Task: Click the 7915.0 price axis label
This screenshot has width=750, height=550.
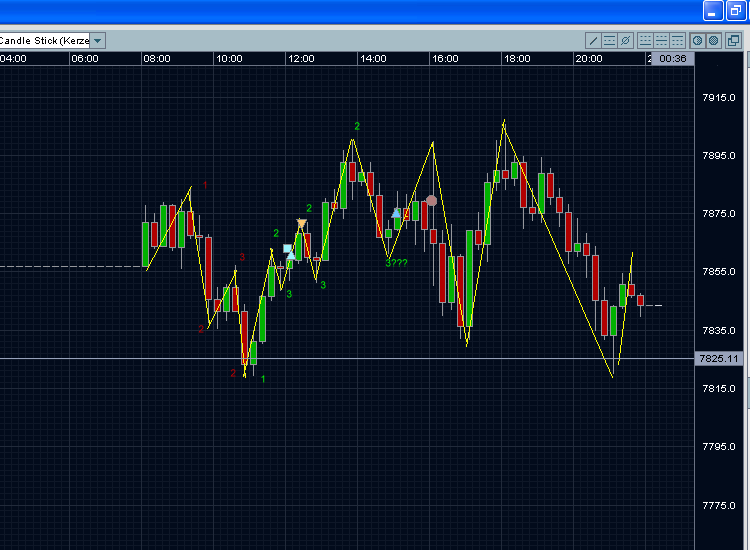Action: click(719, 98)
